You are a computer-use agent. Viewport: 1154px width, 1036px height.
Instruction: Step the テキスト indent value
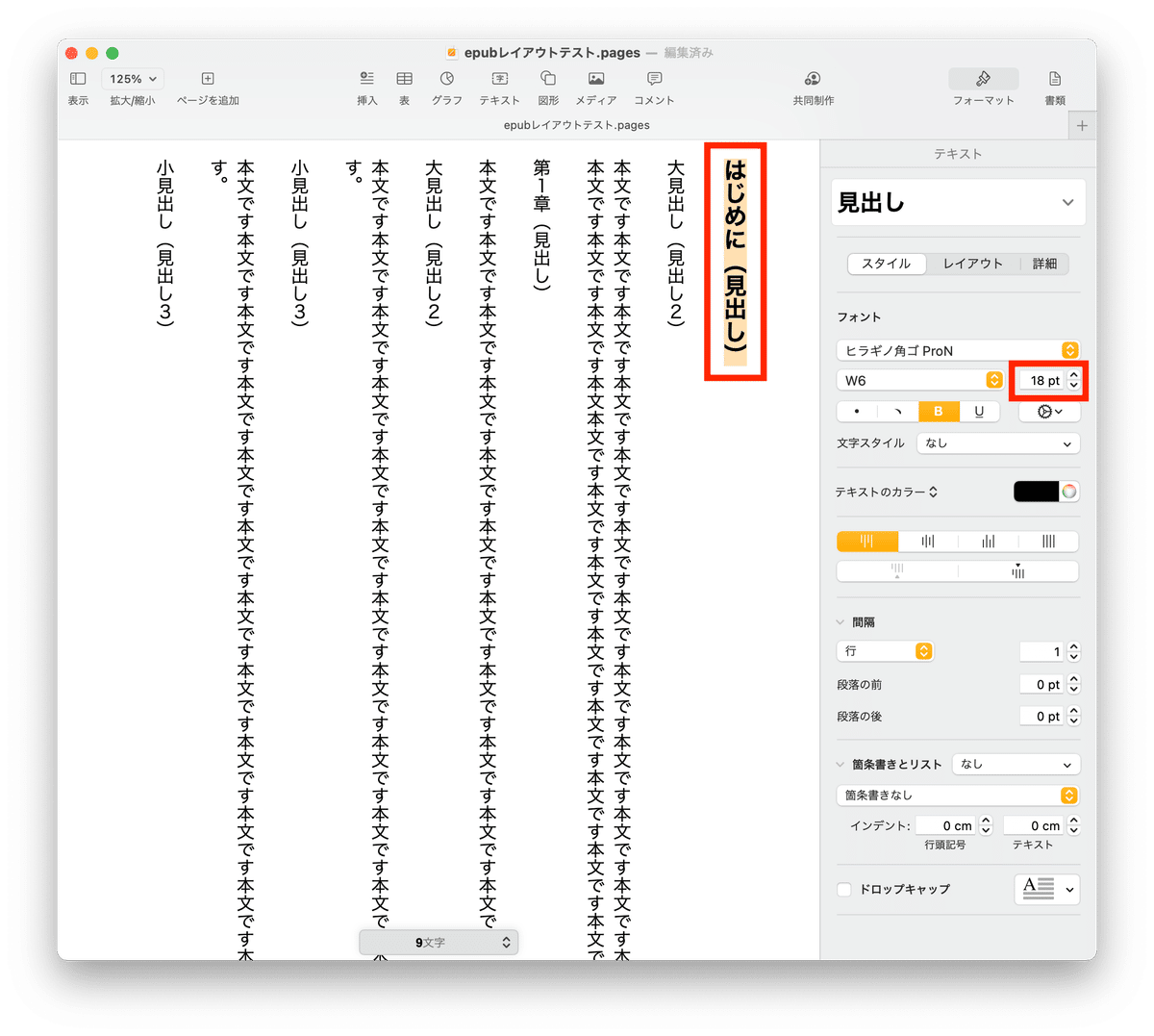tap(1074, 825)
